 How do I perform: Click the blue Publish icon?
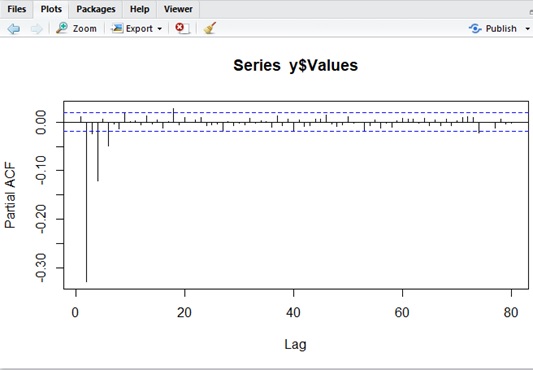point(475,28)
